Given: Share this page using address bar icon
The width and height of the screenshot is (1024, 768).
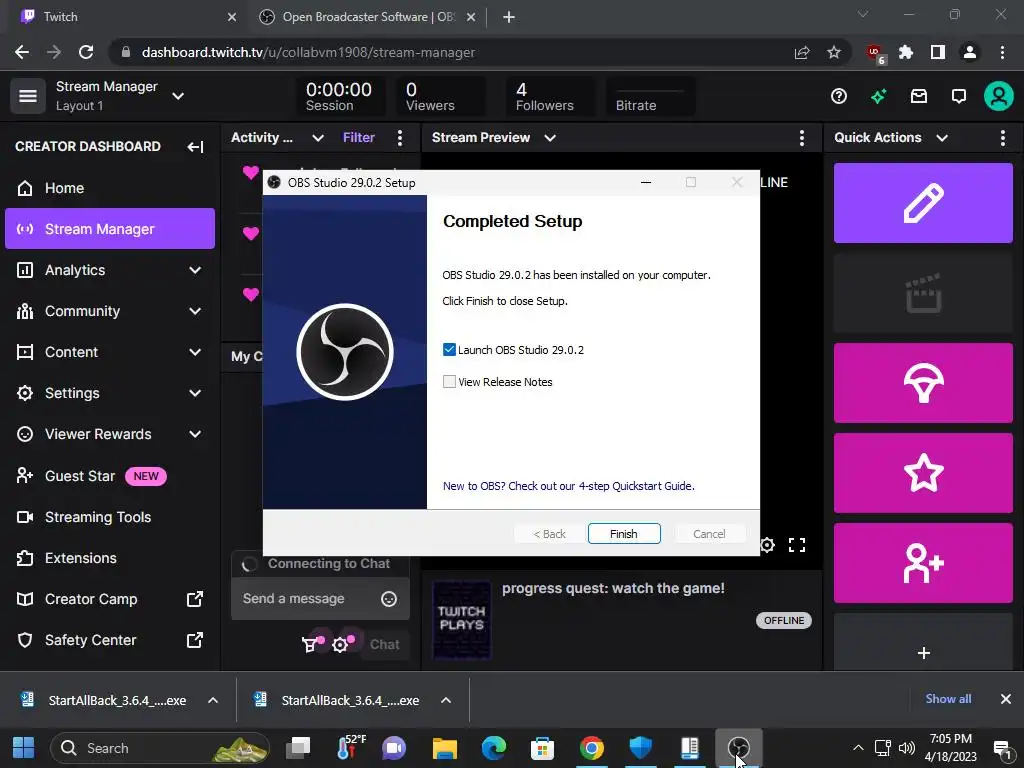Looking at the screenshot, I should click(802, 53).
